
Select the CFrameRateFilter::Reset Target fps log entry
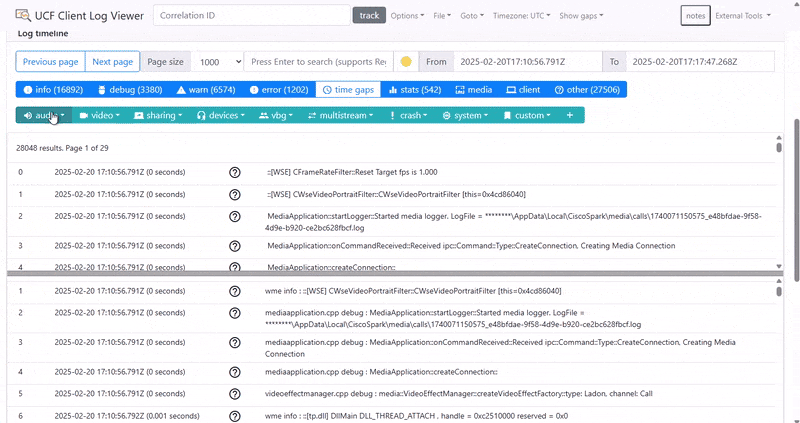(x=391, y=172)
